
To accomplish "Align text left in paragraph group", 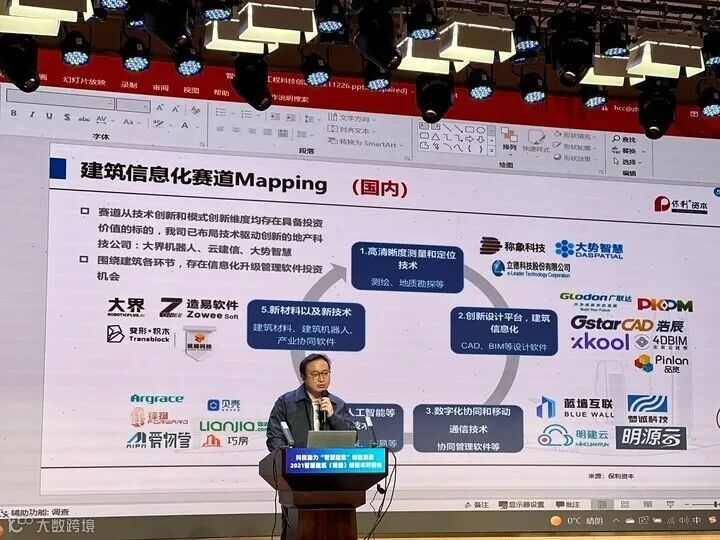I will 220,129.
